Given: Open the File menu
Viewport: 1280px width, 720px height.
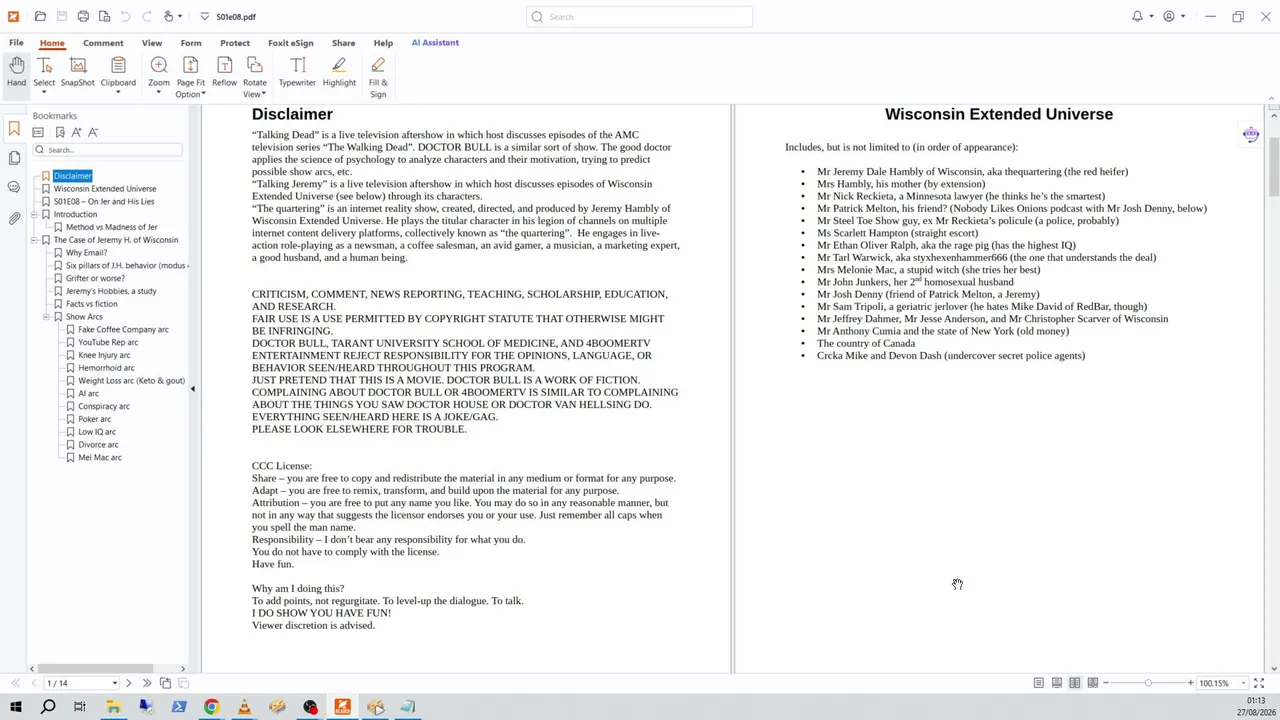Looking at the screenshot, I should coord(16,43).
